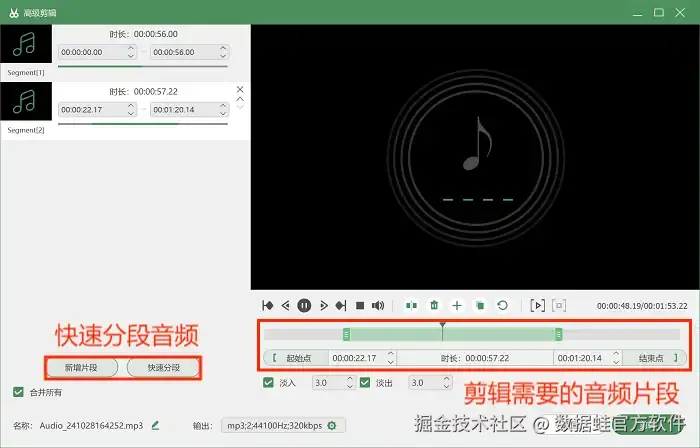The height and width of the screenshot is (448, 700).
Task: Open the mp3;2;44100Hz;320kbps output format box
Action: point(283,426)
